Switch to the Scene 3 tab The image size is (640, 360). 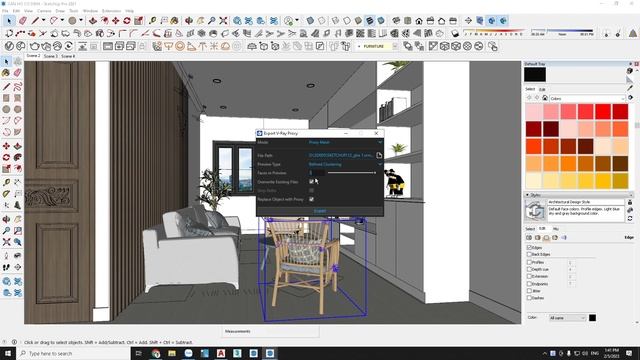click(51, 56)
